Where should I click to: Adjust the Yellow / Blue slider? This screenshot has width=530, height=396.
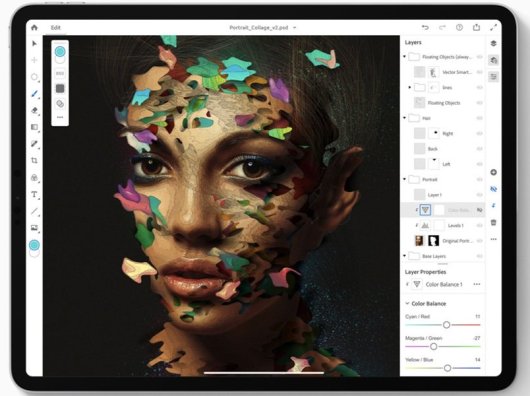pos(447,368)
